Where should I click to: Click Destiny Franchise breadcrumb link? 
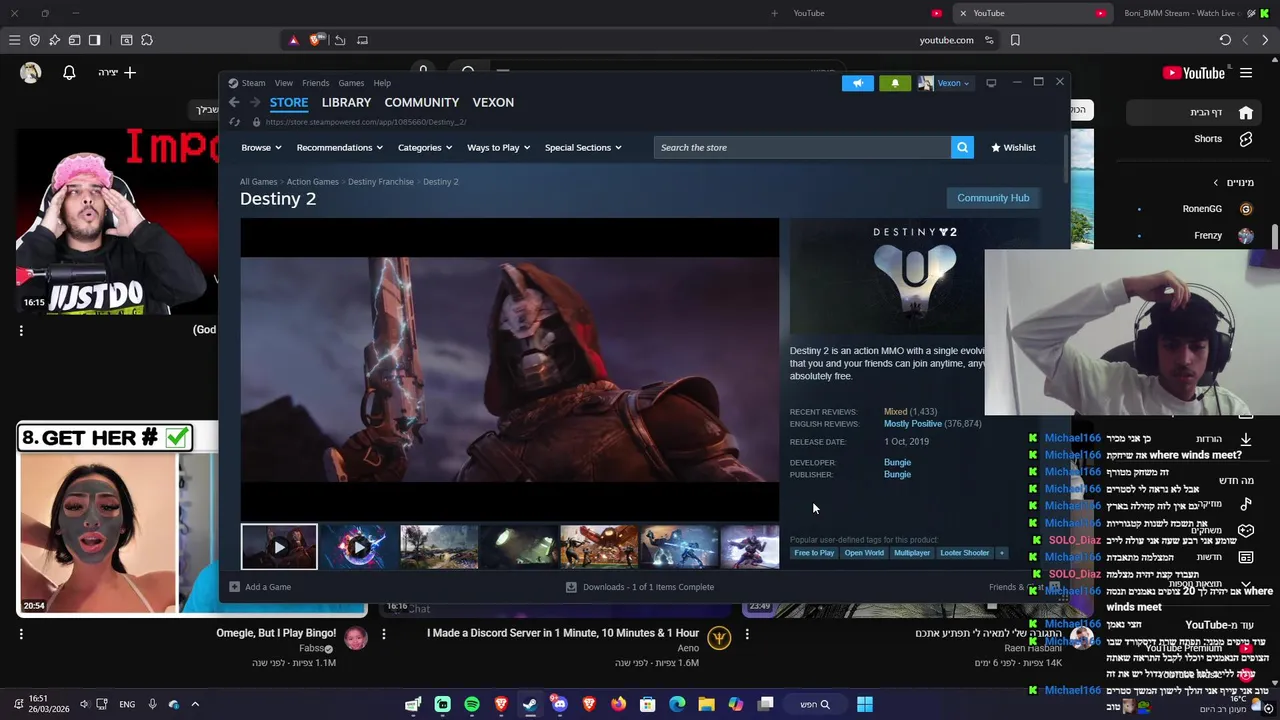(381, 182)
